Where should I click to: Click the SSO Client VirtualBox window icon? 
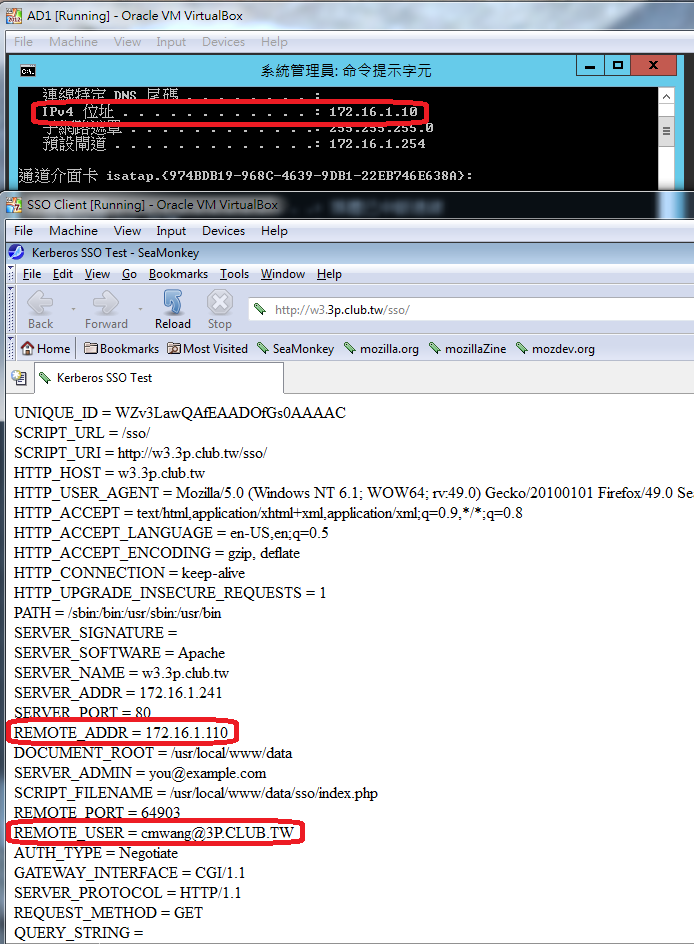click(x=14, y=205)
